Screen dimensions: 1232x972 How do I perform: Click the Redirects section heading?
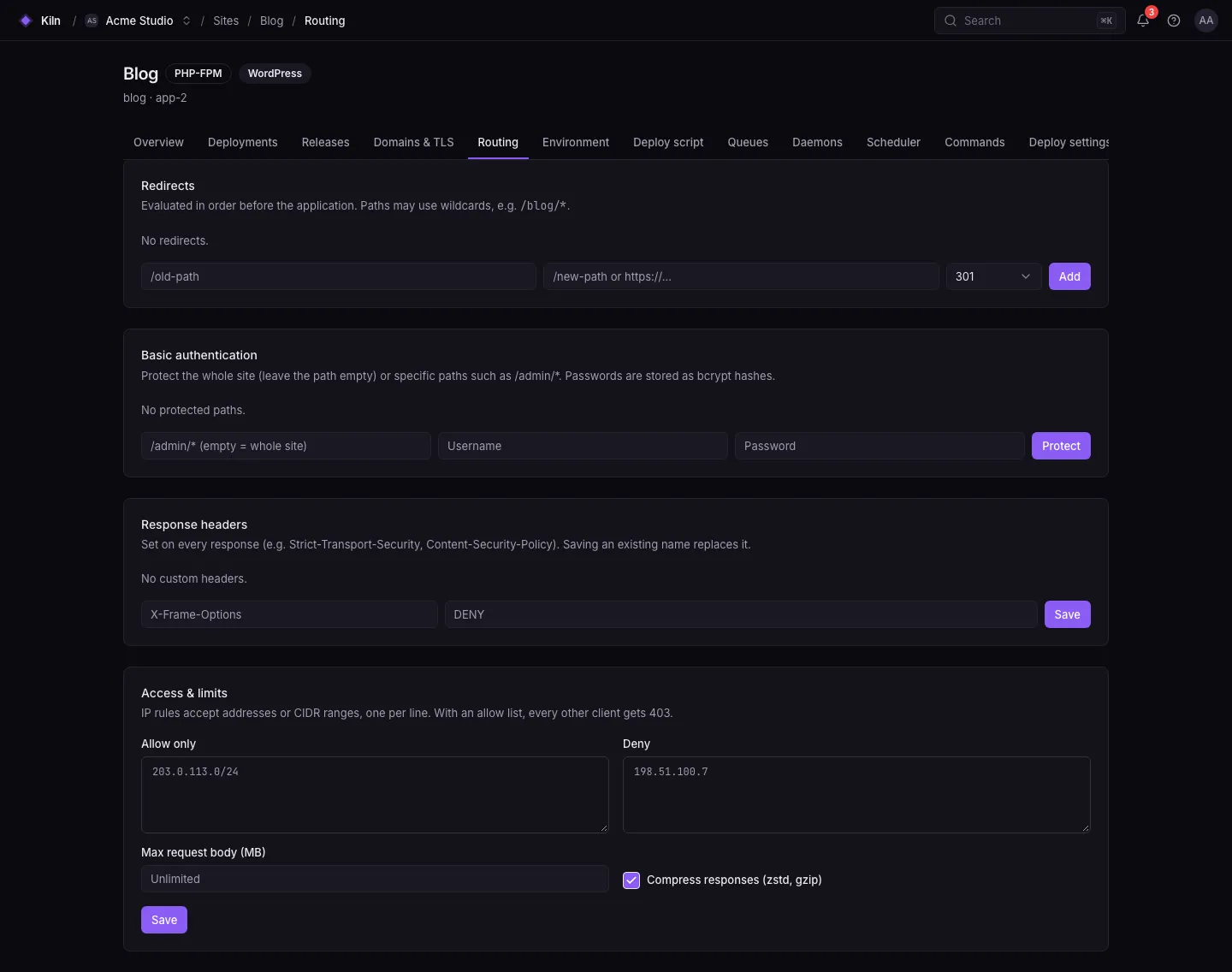(168, 186)
